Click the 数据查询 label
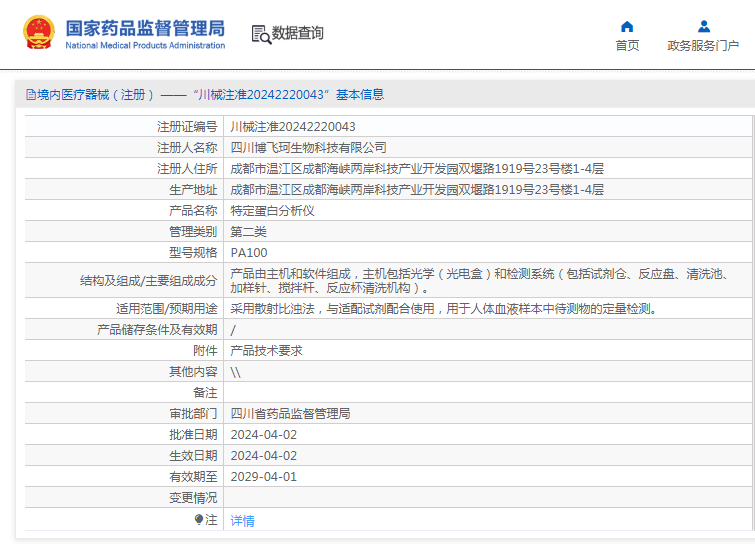Viewport: 755px width, 544px height. click(x=297, y=33)
